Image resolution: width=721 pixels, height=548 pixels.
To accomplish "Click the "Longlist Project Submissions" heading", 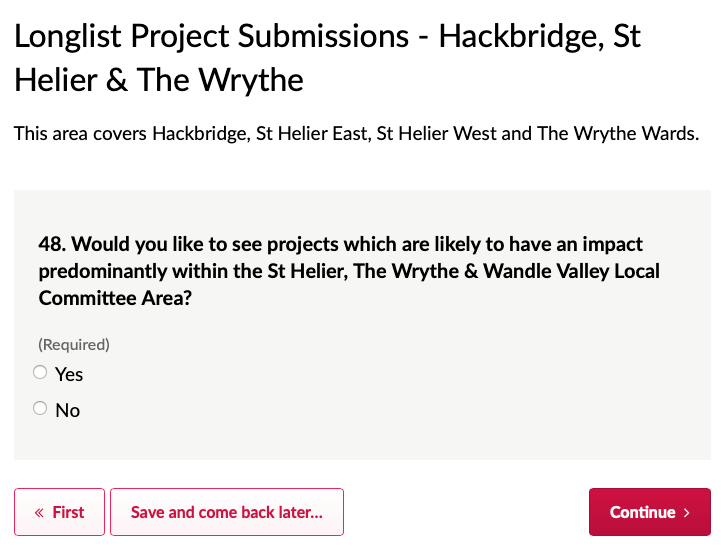I will 211,37.
